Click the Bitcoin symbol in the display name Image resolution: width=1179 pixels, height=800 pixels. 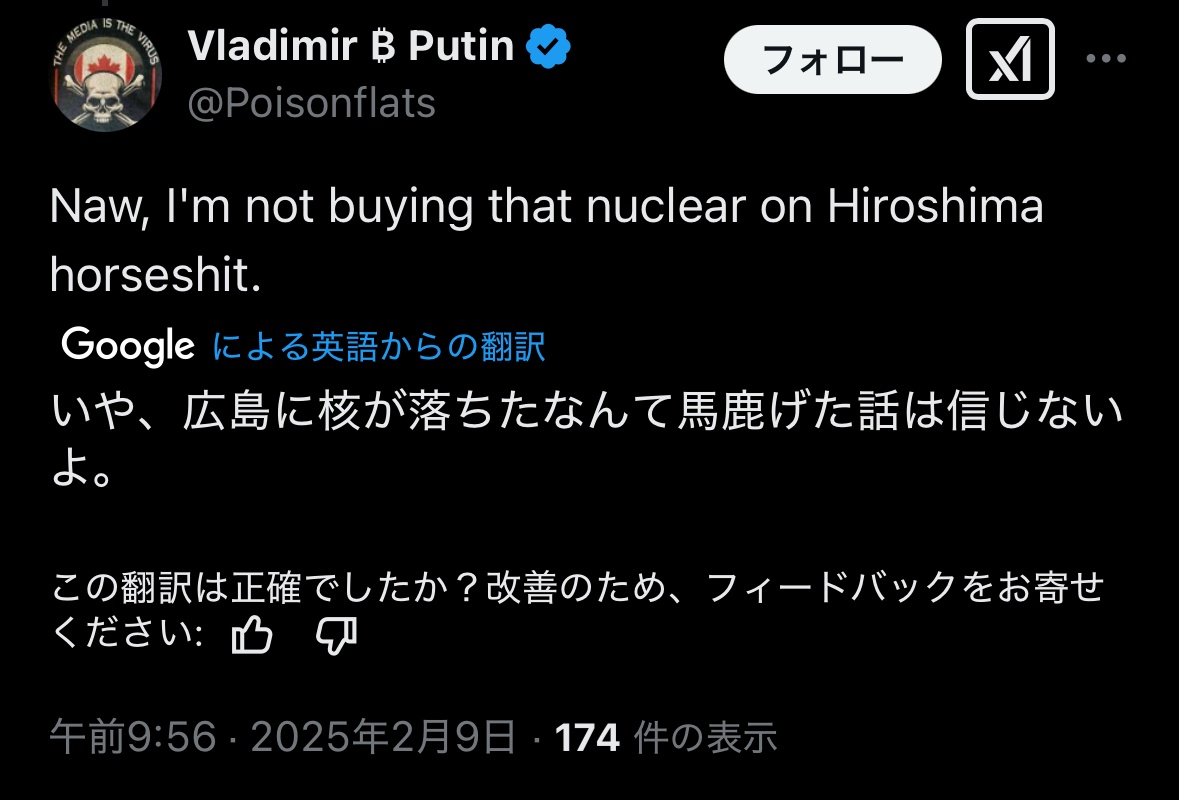382,47
